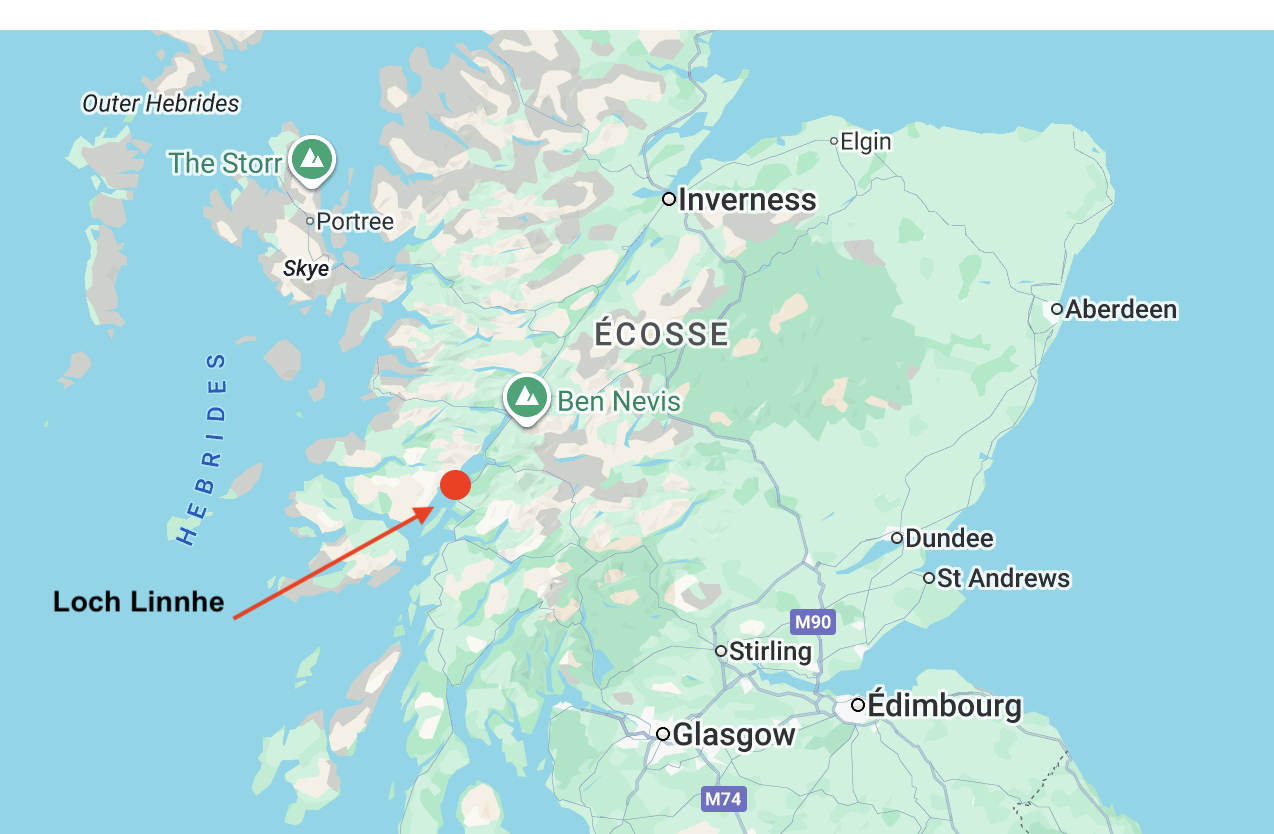Open the Ben Nevis text label
The image size is (1274, 834).
[619, 402]
